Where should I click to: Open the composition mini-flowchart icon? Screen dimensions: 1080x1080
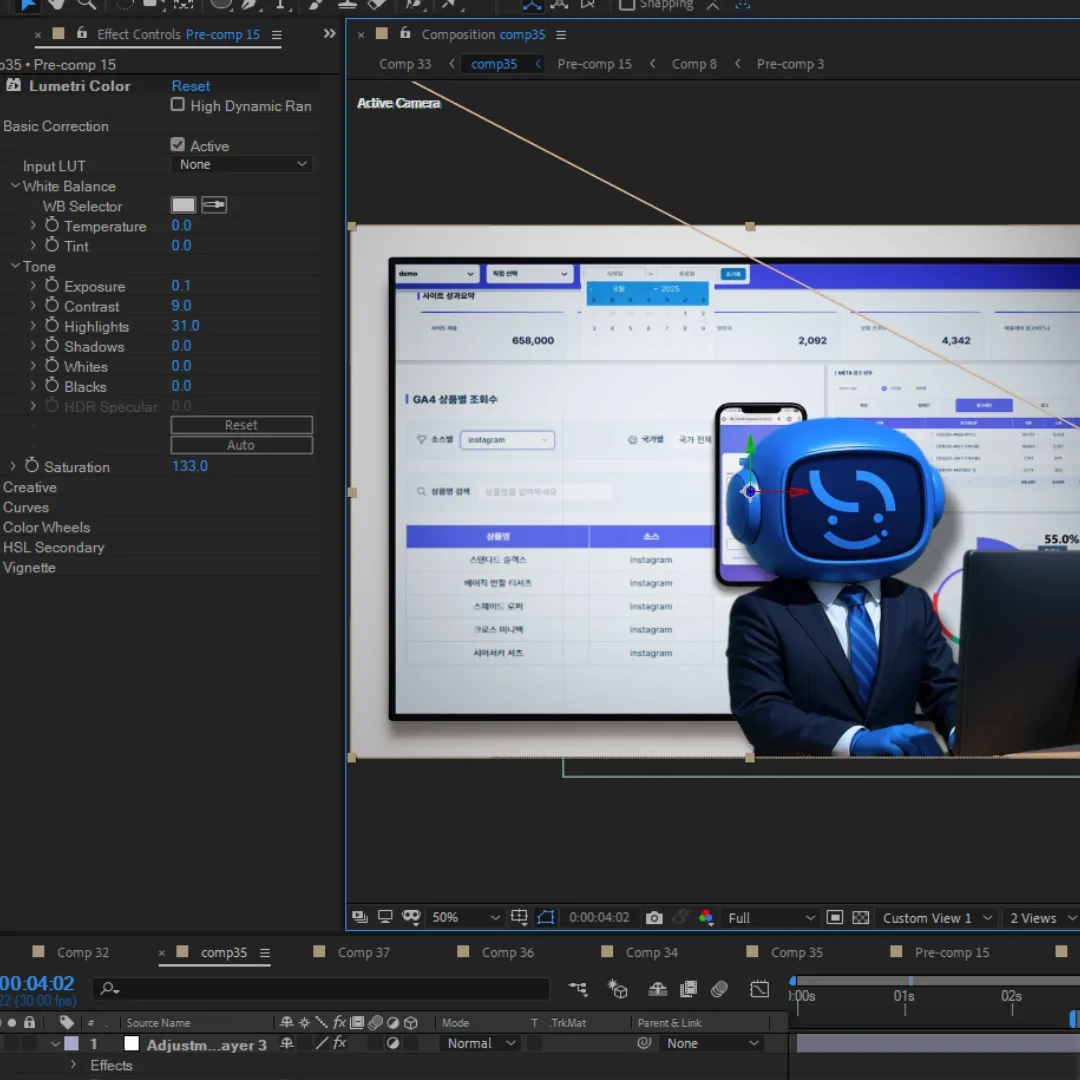tap(578, 989)
